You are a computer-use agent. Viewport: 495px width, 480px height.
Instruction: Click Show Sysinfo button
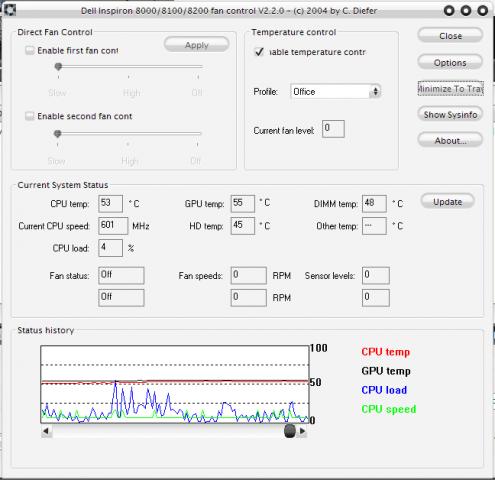click(x=450, y=114)
